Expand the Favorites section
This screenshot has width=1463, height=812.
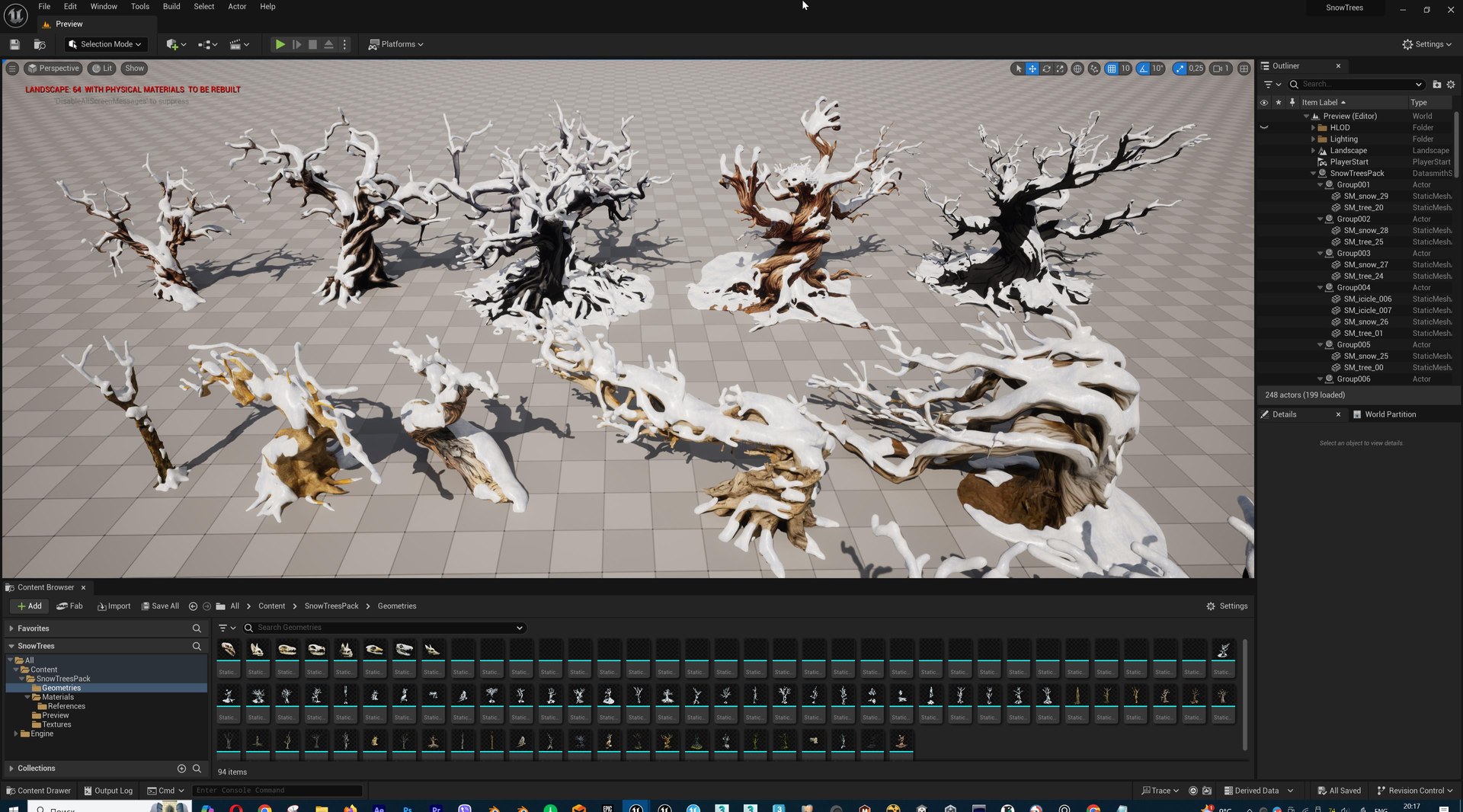point(11,628)
